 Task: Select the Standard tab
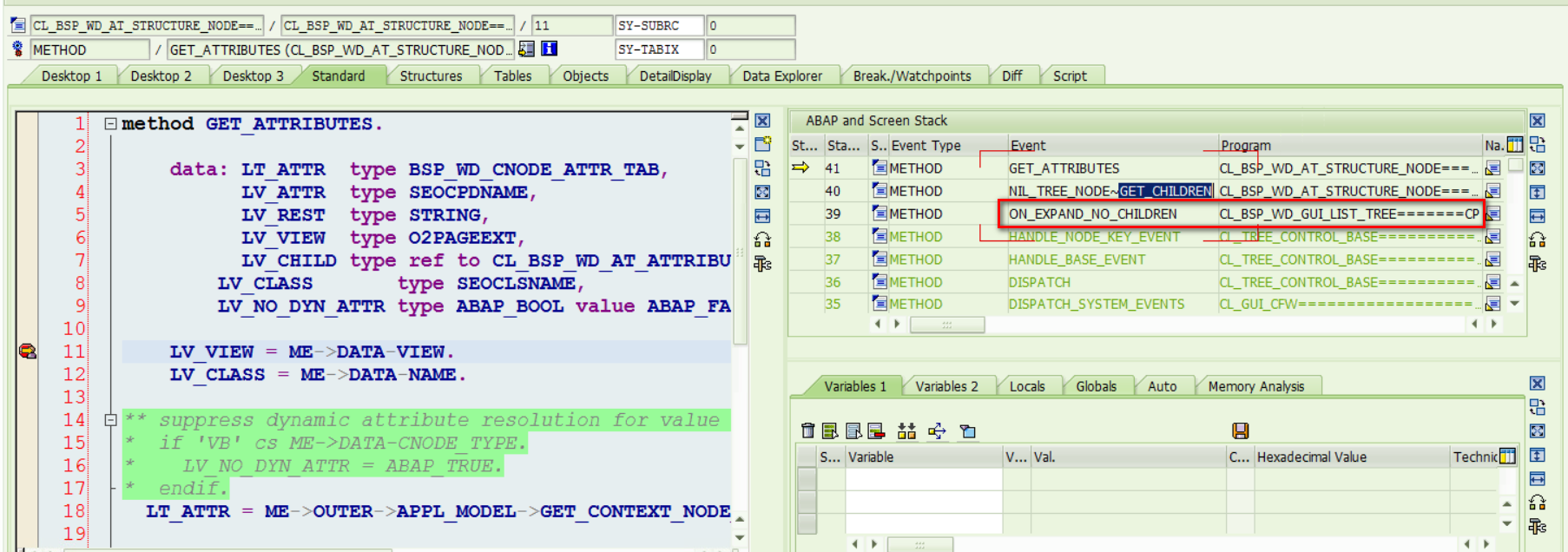(338, 76)
